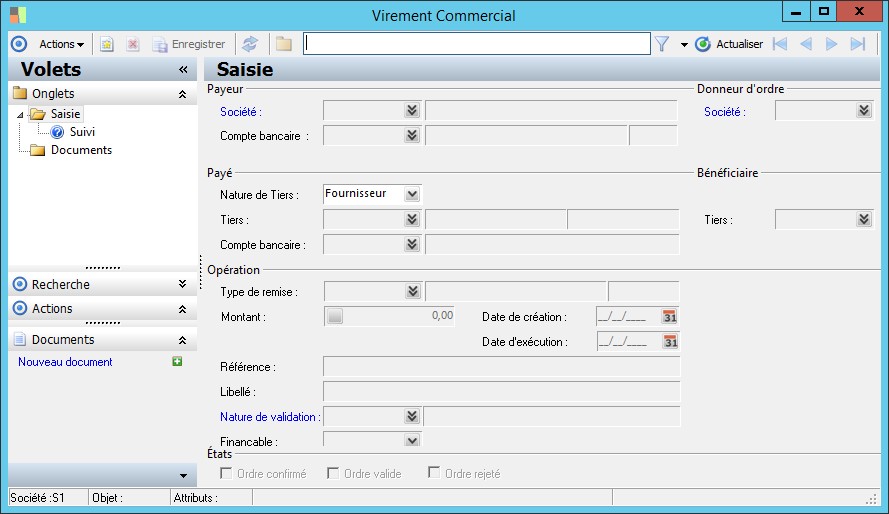
Task: Collapse the Documents panel section
Action: click(x=182, y=340)
